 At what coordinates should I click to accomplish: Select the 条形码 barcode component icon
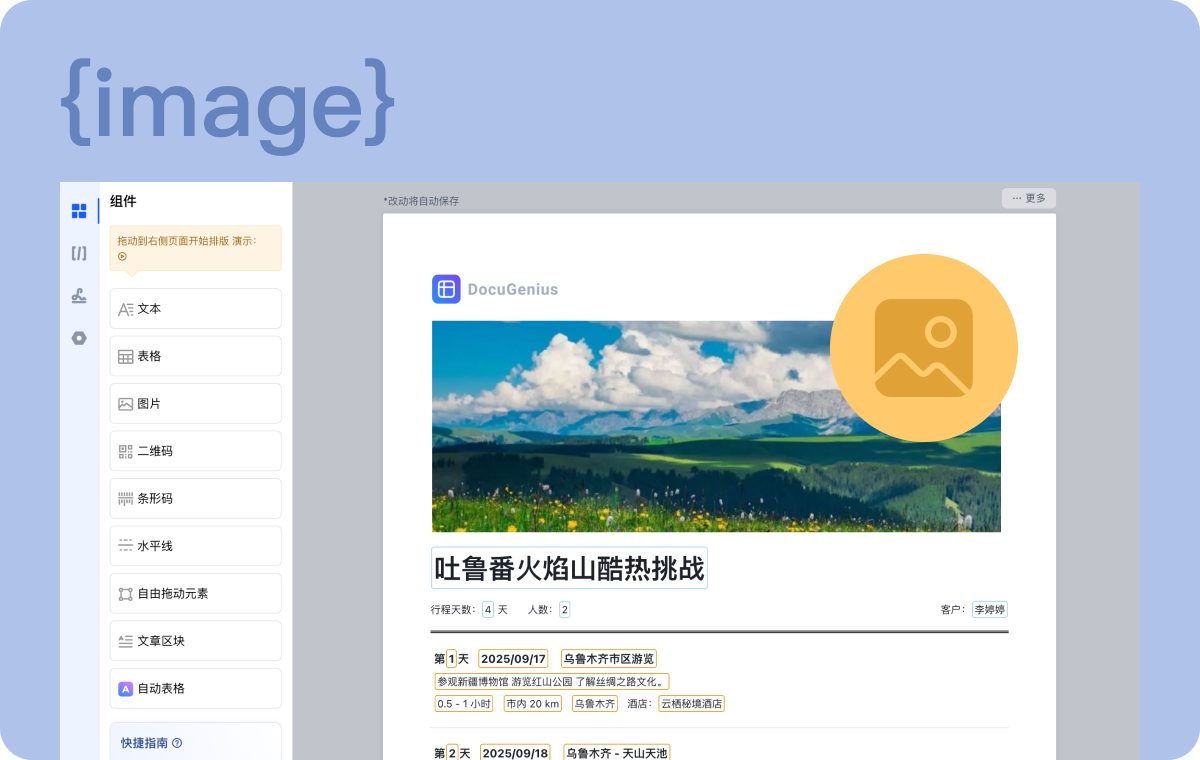click(x=126, y=499)
